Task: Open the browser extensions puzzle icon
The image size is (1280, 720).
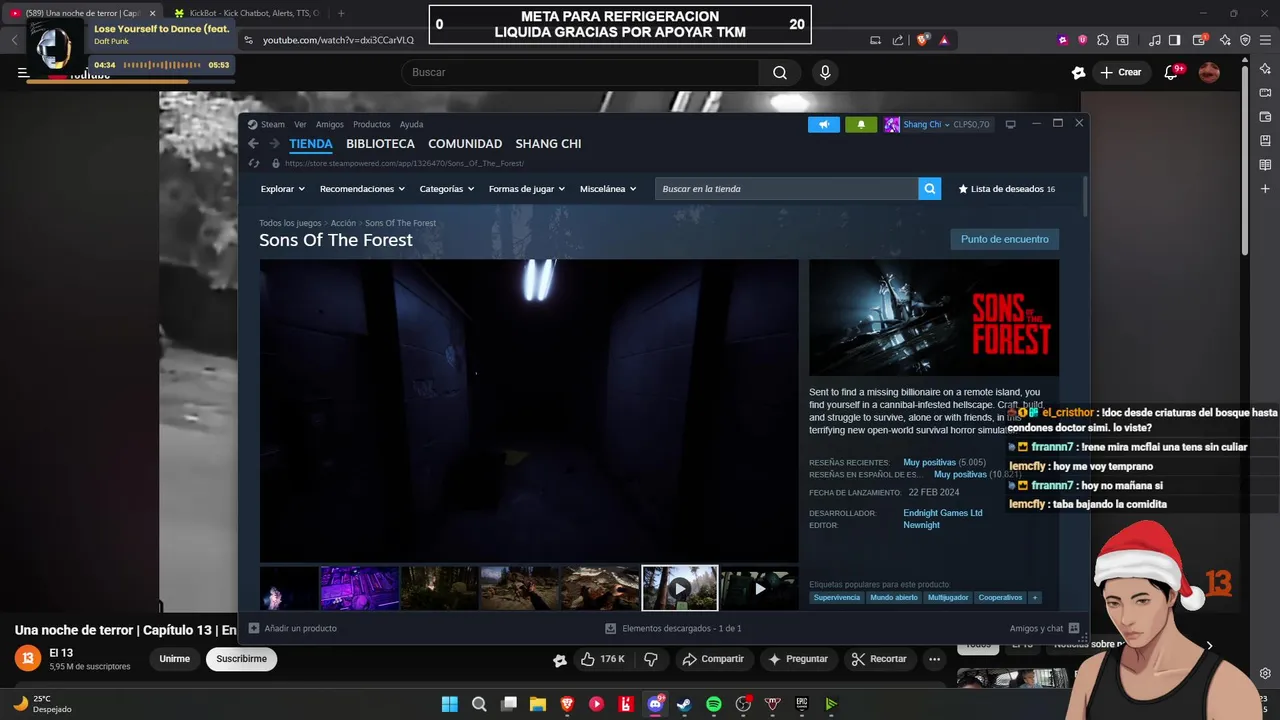Action: (1102, 40)
